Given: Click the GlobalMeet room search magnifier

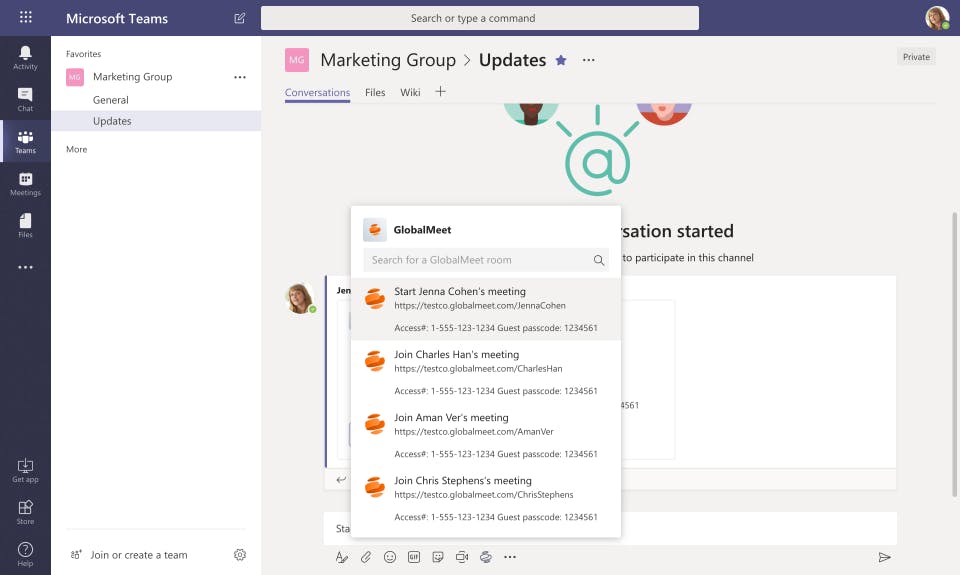Looking at the screenshot, I should (599, 260).
